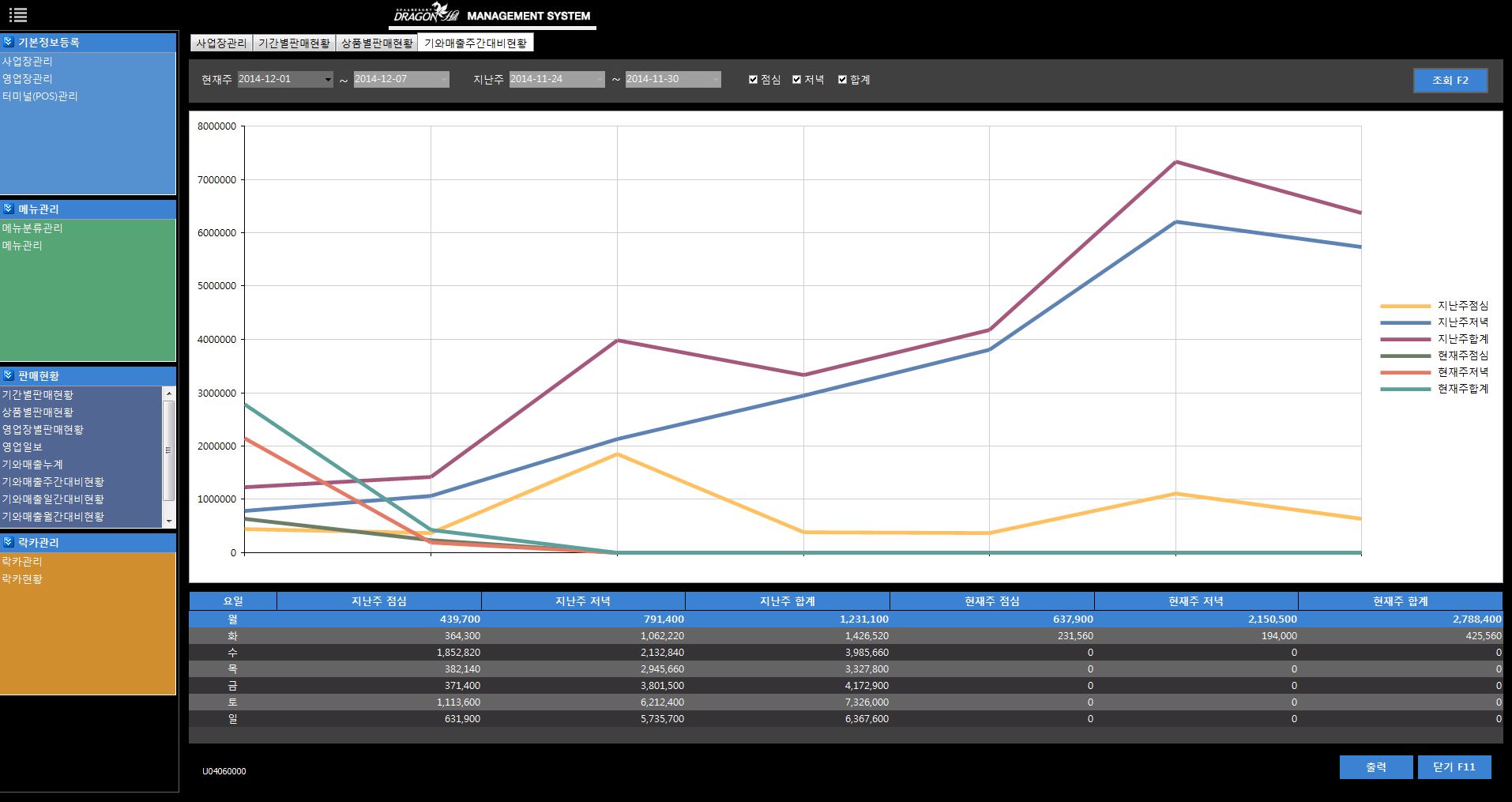Toggle the 합계 checkbox
Image resolution: width=1512 pixels, height=802 pixels.
[x=842, y=80]
